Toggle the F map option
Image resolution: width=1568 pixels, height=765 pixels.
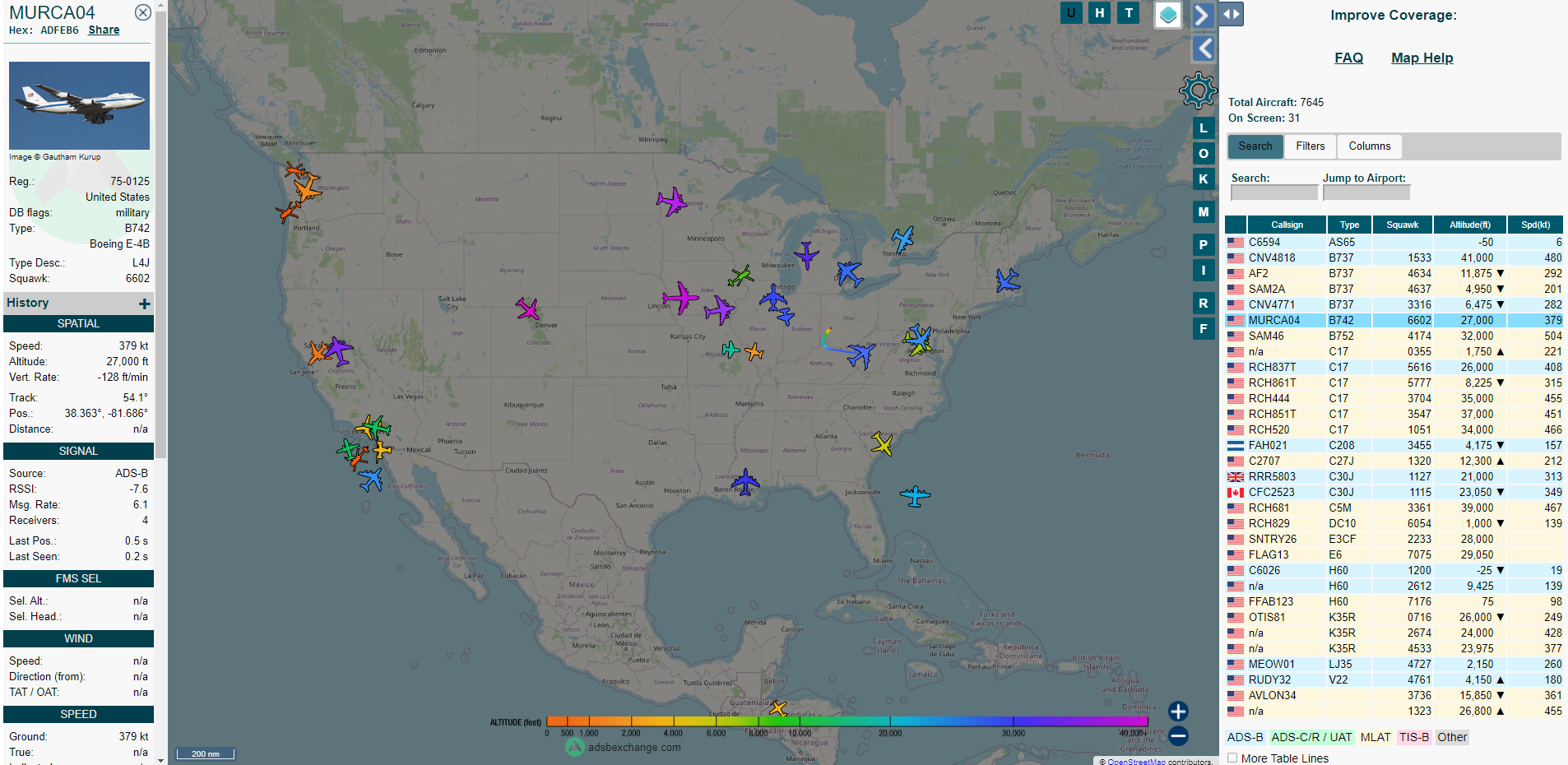point(1204,329)
